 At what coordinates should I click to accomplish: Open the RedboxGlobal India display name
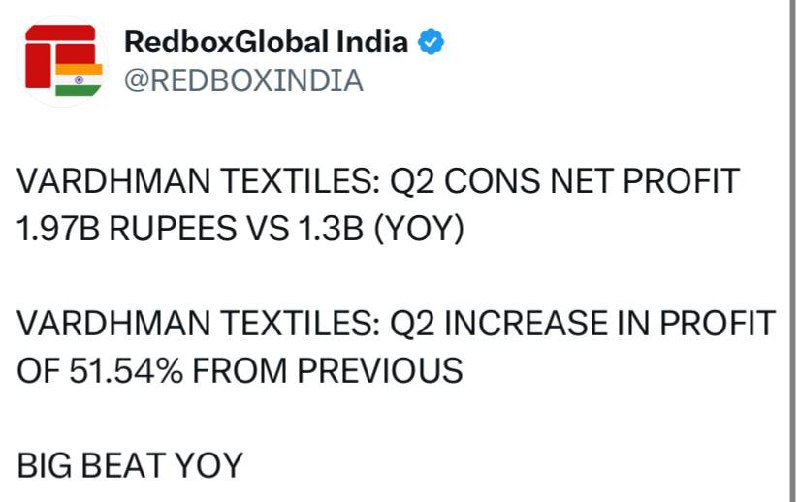point(266,41)
